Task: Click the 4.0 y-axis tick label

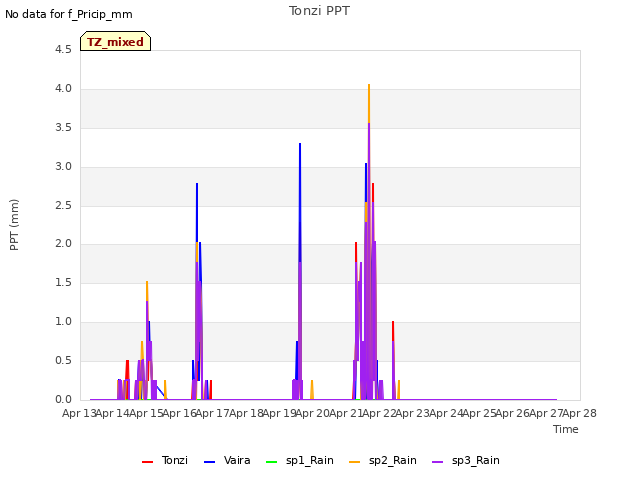Action: tap(63, 89)
